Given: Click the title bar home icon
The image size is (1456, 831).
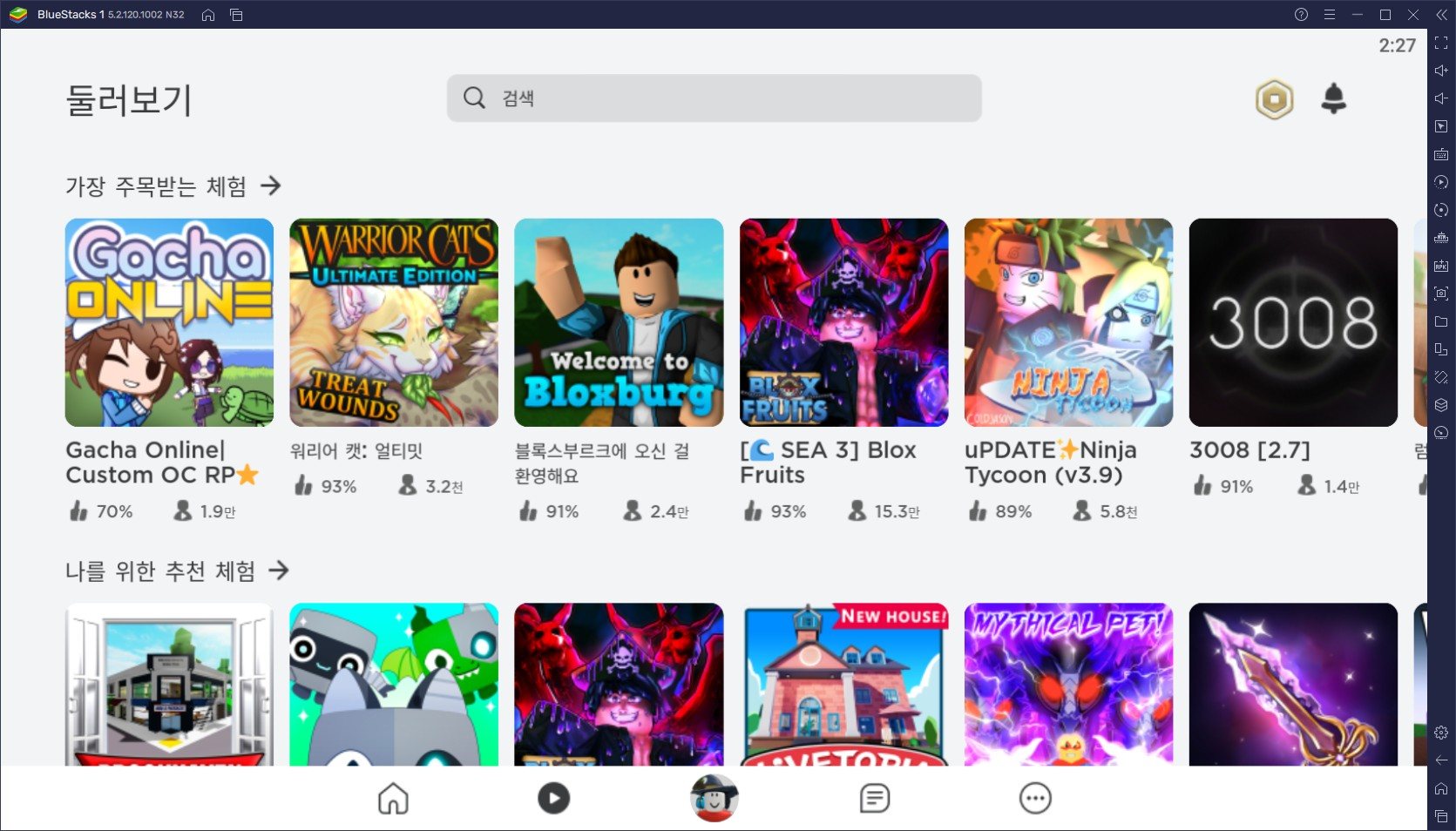Looking at the screenshot, I should (x=208, y=15).
